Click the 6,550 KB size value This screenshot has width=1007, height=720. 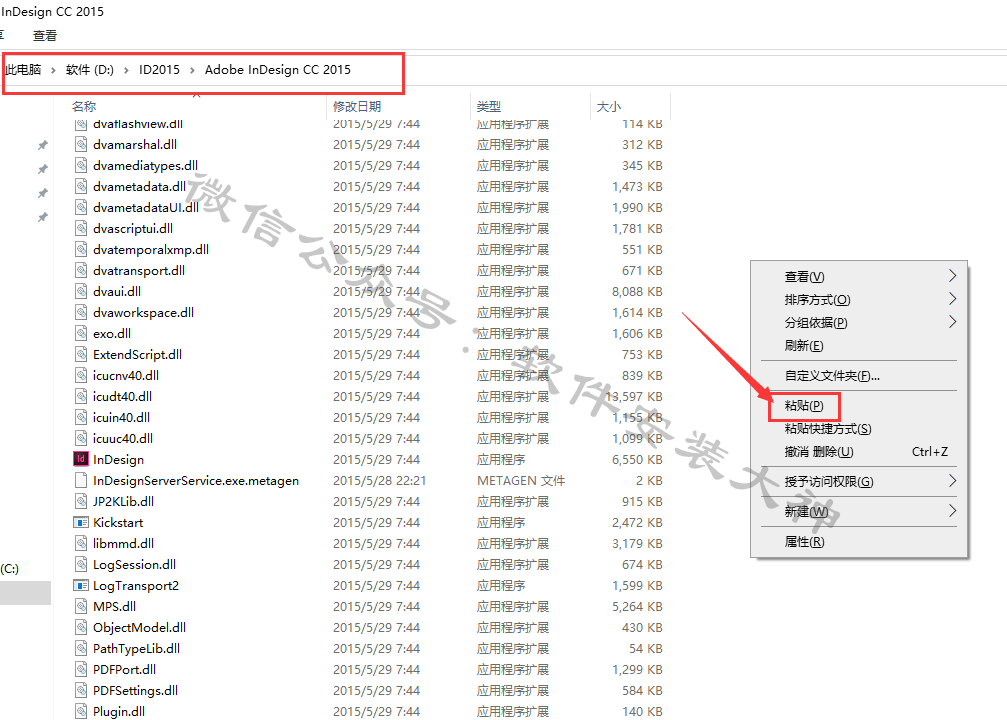tap(637, 459)
